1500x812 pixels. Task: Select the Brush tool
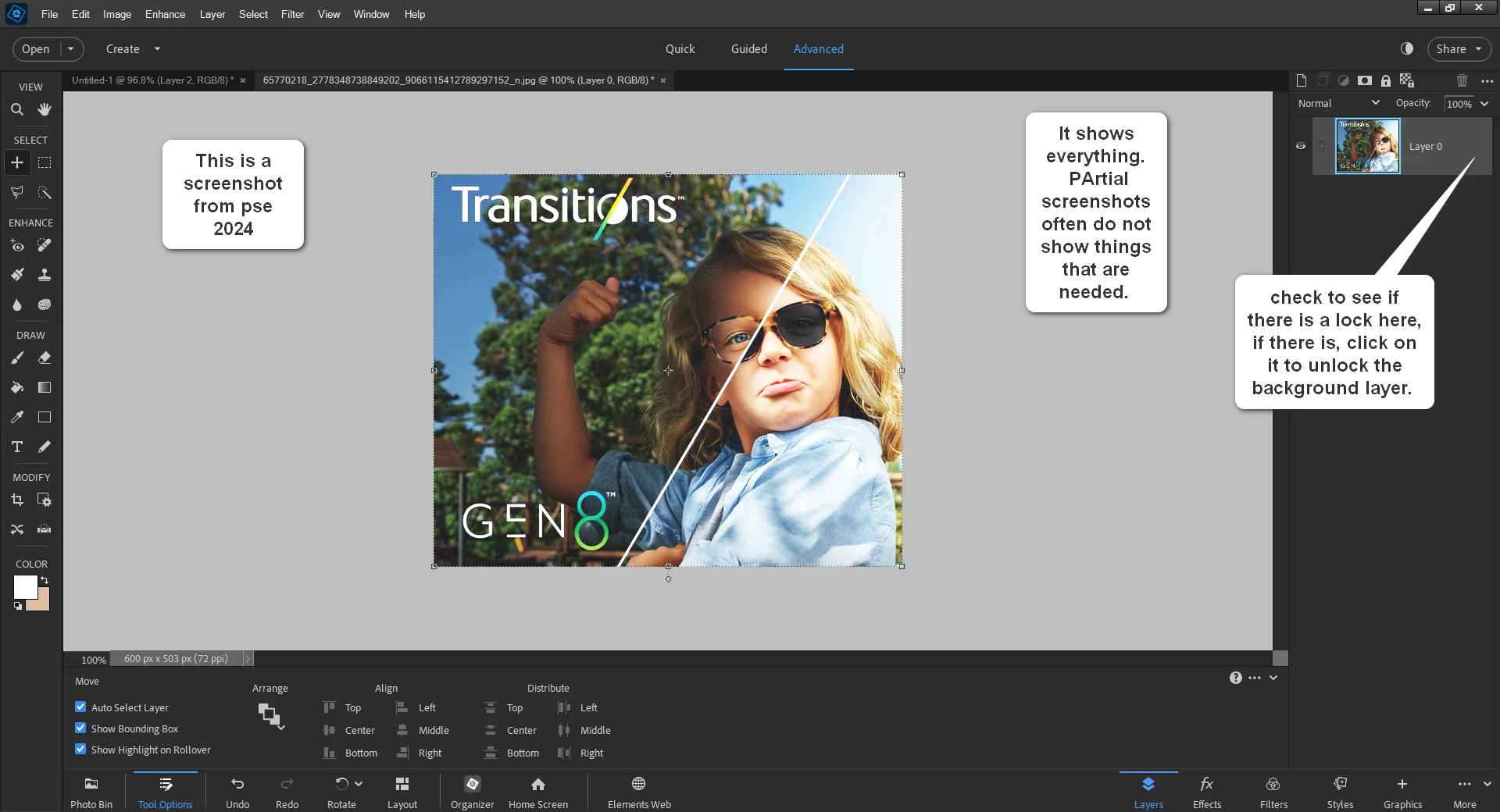[x=16, y=358]
